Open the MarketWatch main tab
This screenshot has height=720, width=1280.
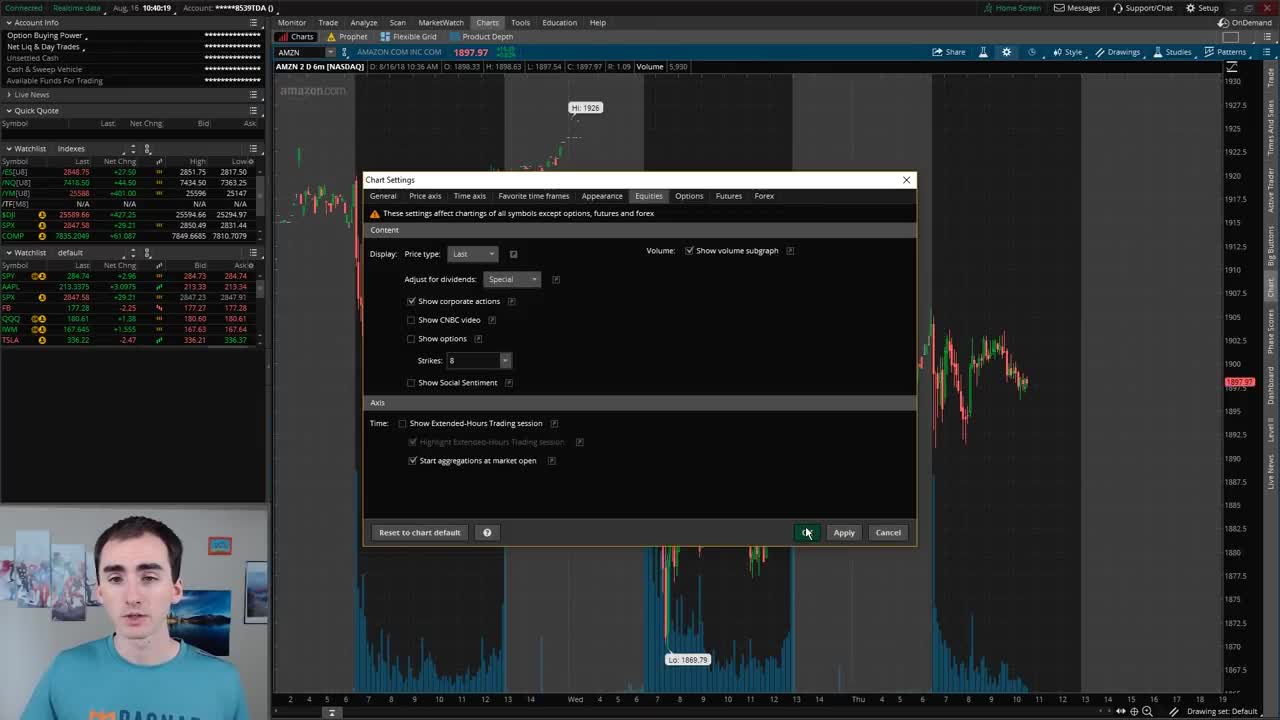click(440, 22)
